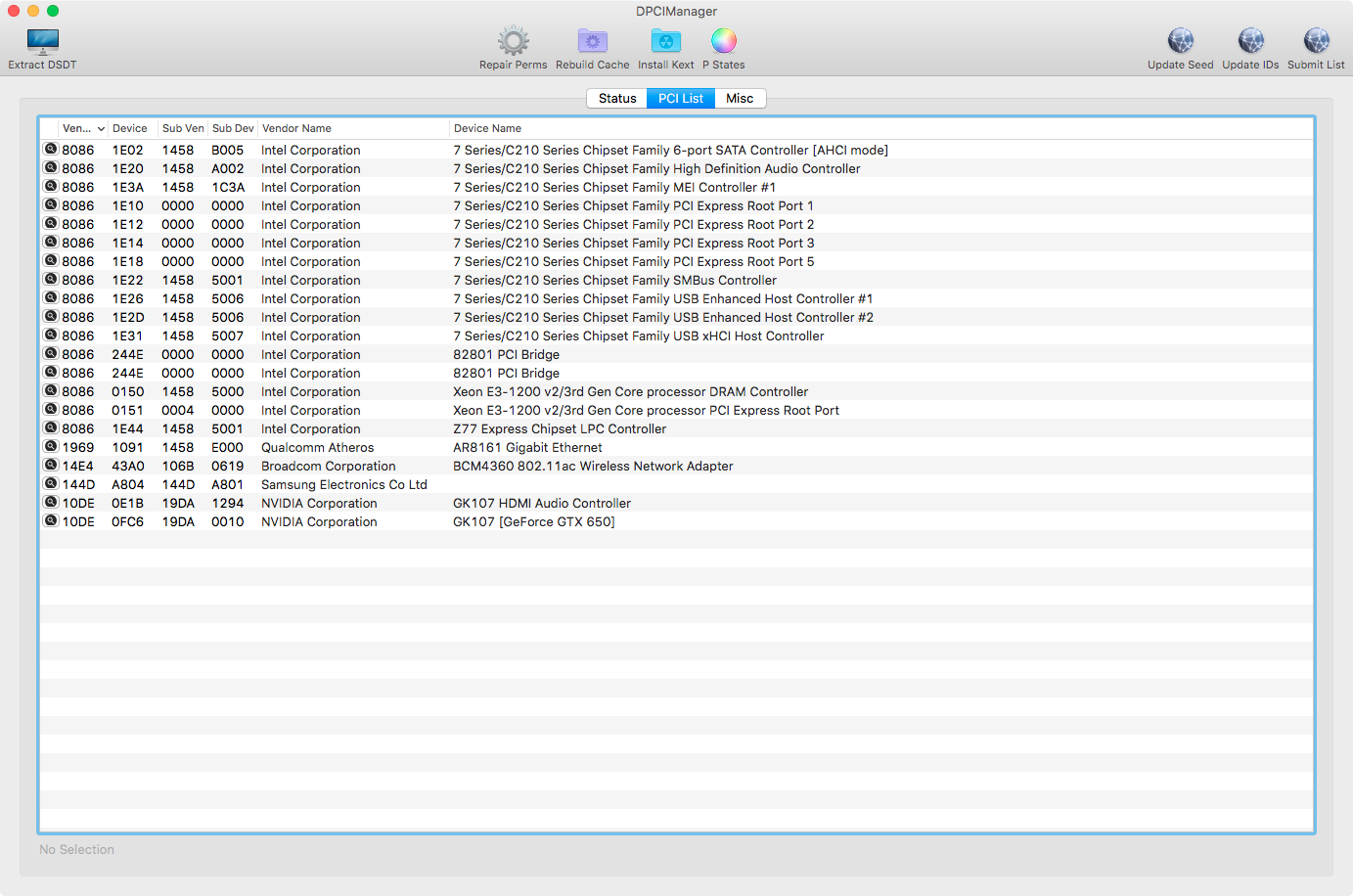The height and width of the screenshot is (896, 1353).
Task: Click the Sub Dev column header
Action: pos(233,129)
